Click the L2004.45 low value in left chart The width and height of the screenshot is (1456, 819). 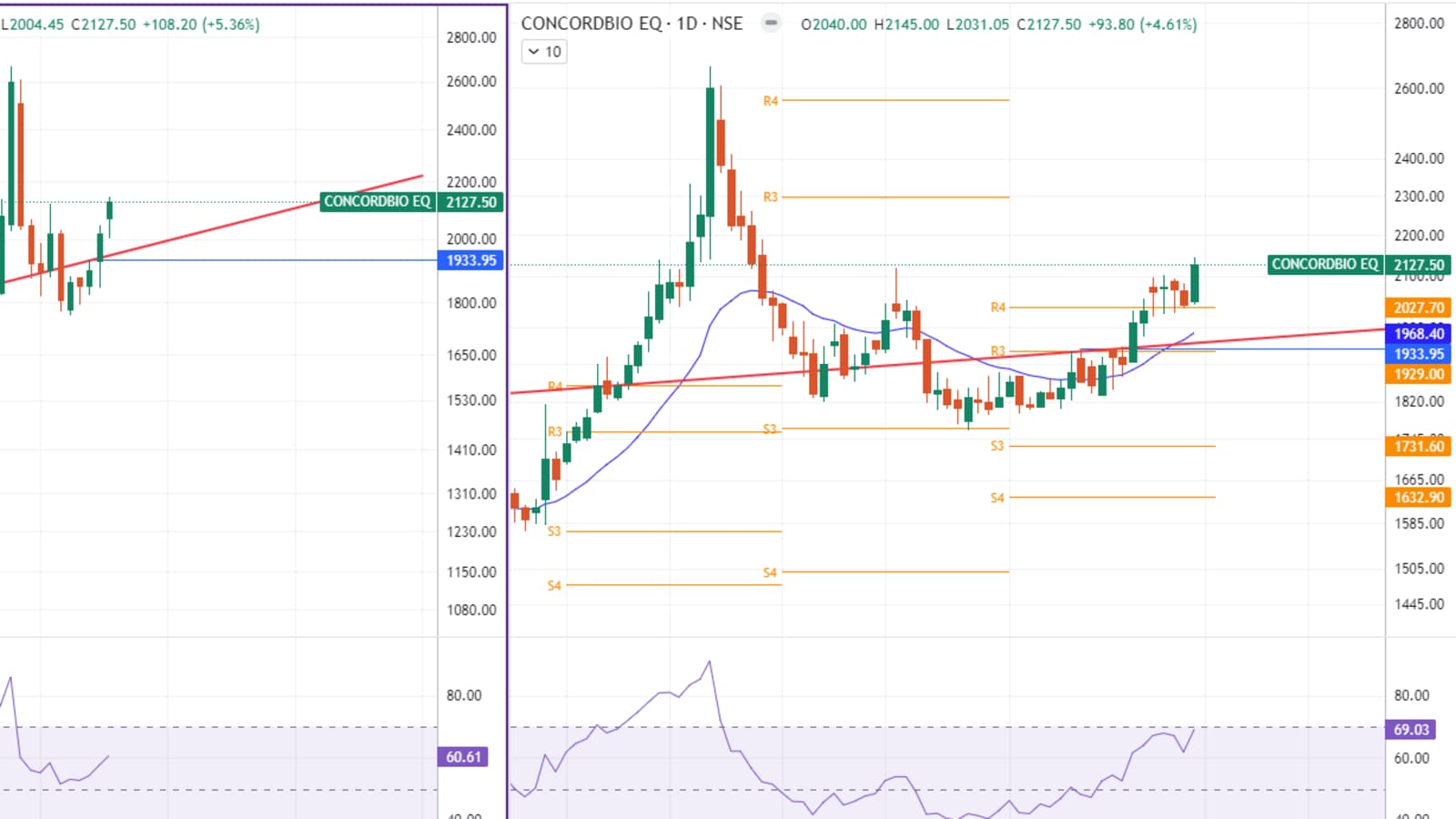pos(33,25)
